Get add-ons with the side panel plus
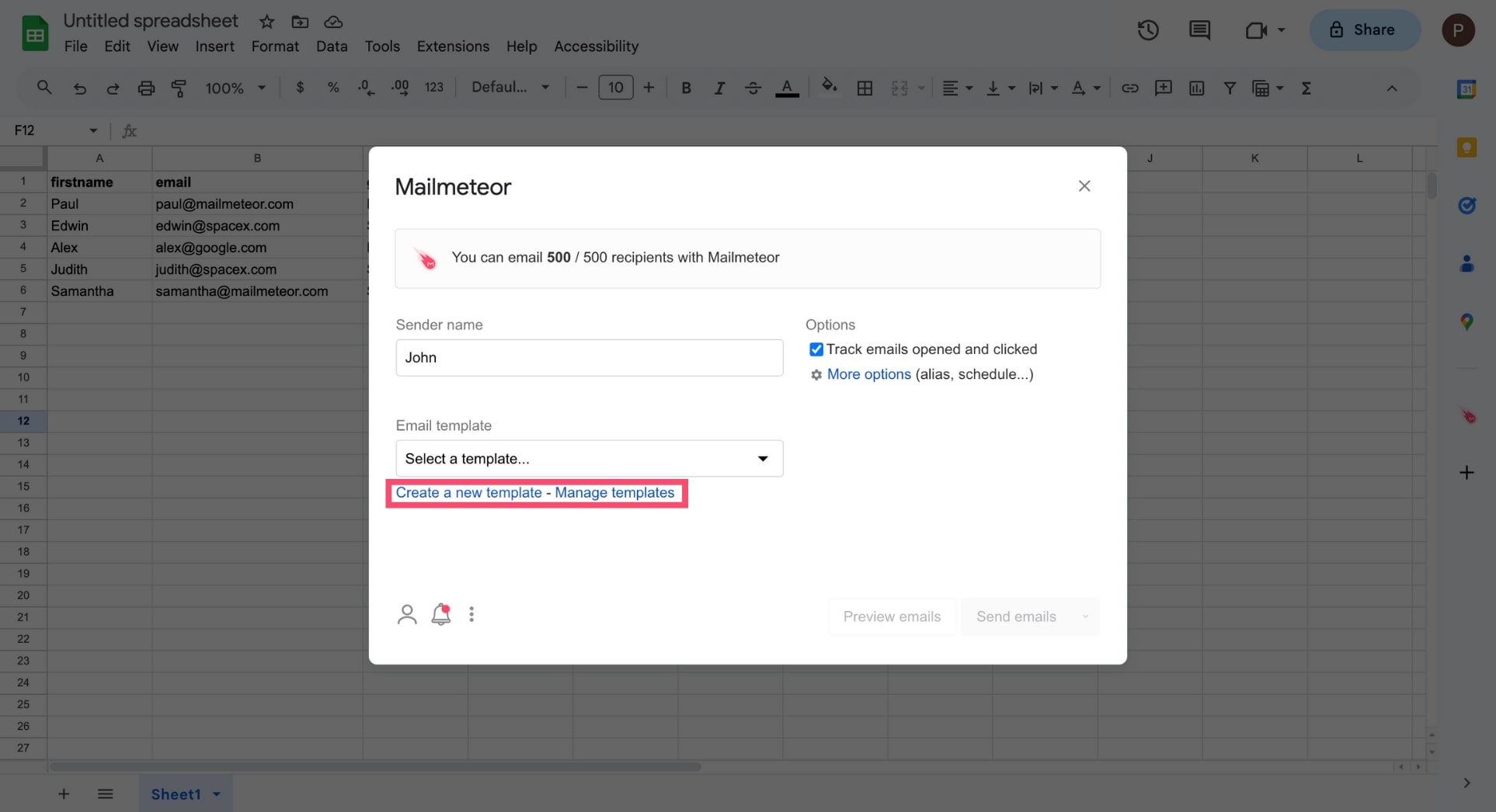Image resolution: width=1496 pixels, height=812 pixels. tap(1466, 472)
